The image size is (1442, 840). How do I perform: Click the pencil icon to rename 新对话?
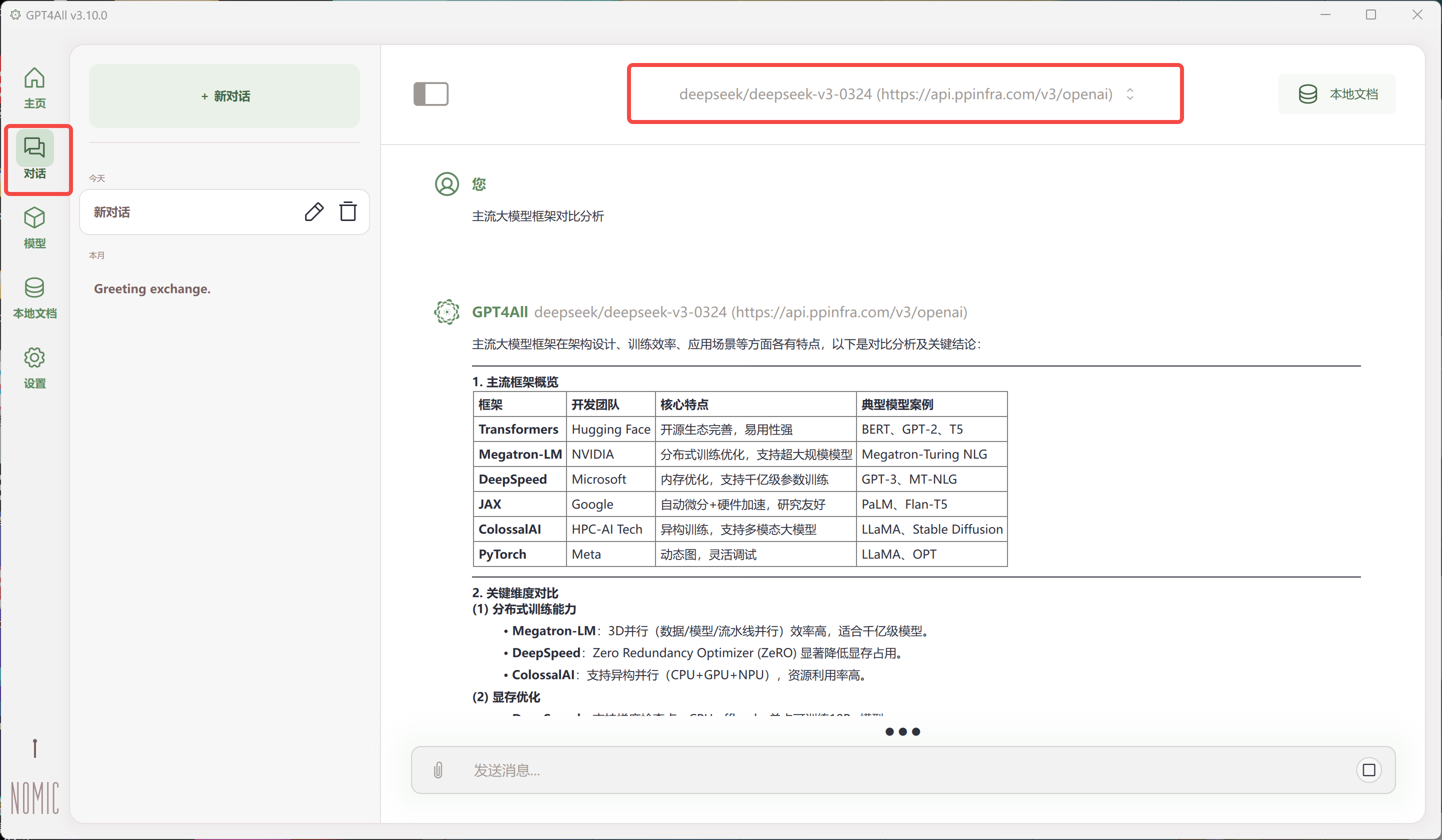coord(313,211)
